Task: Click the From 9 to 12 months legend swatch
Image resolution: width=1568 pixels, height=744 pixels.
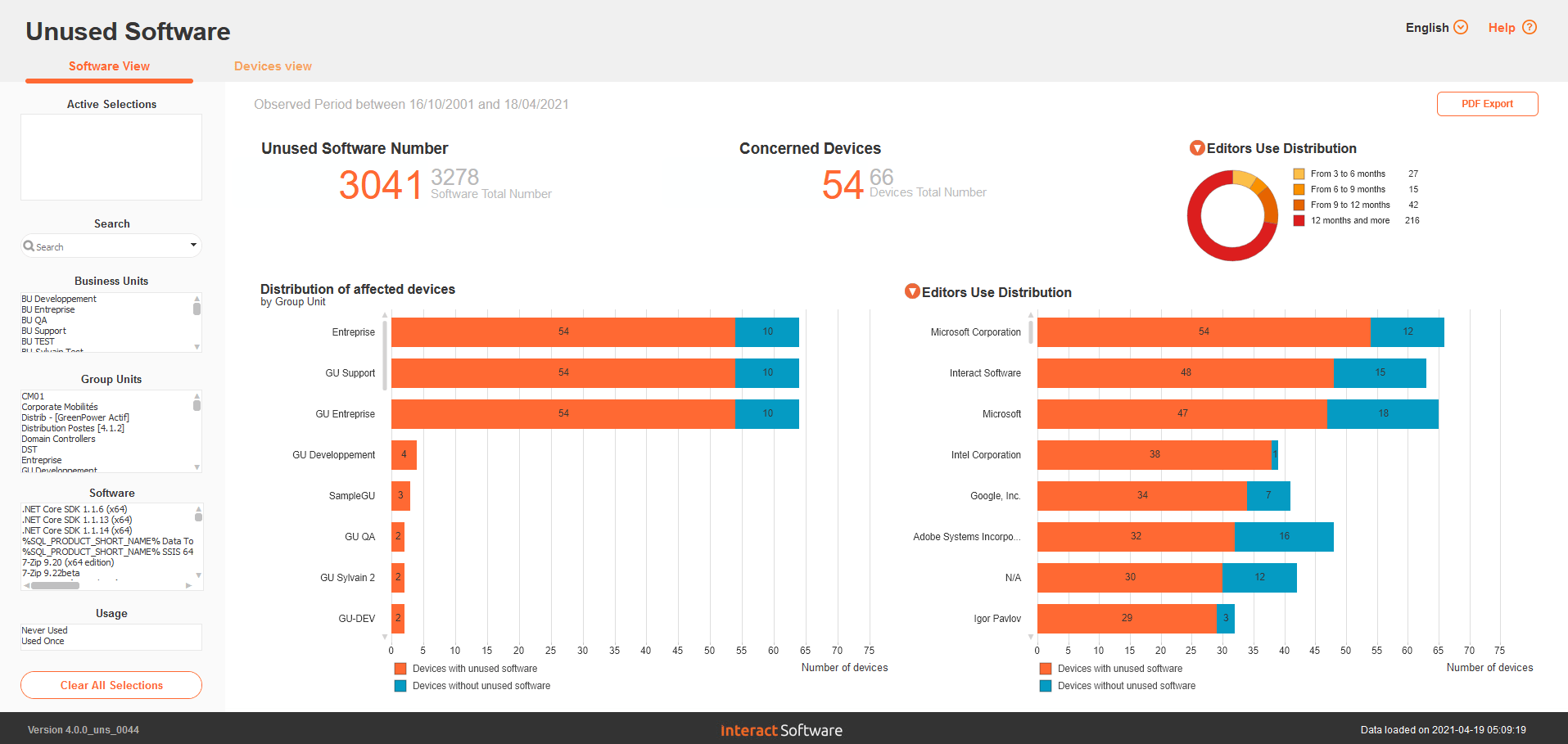Action: pos(1299,205)
